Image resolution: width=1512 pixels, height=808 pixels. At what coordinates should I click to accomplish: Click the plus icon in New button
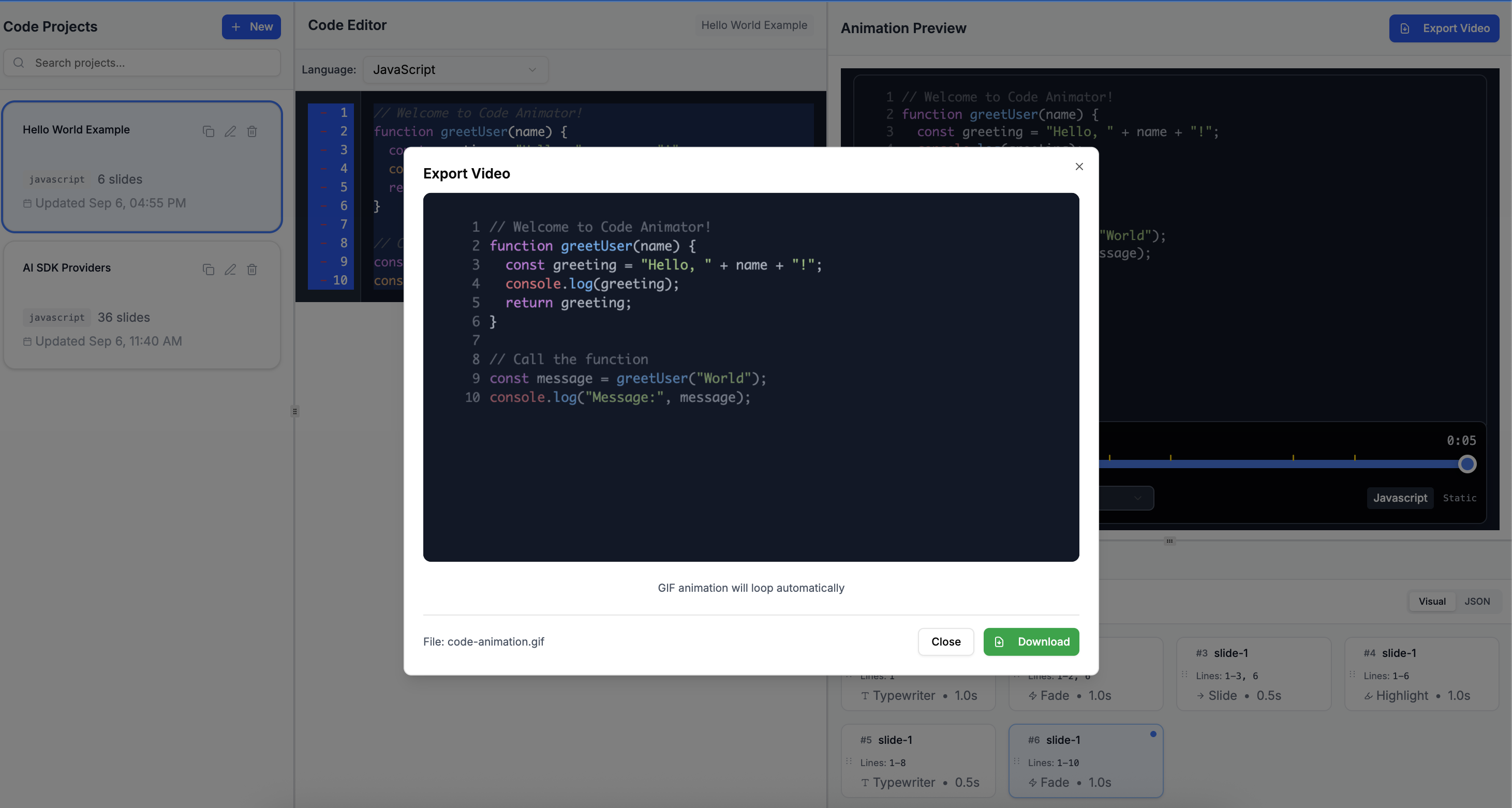[x=235, y=27]
